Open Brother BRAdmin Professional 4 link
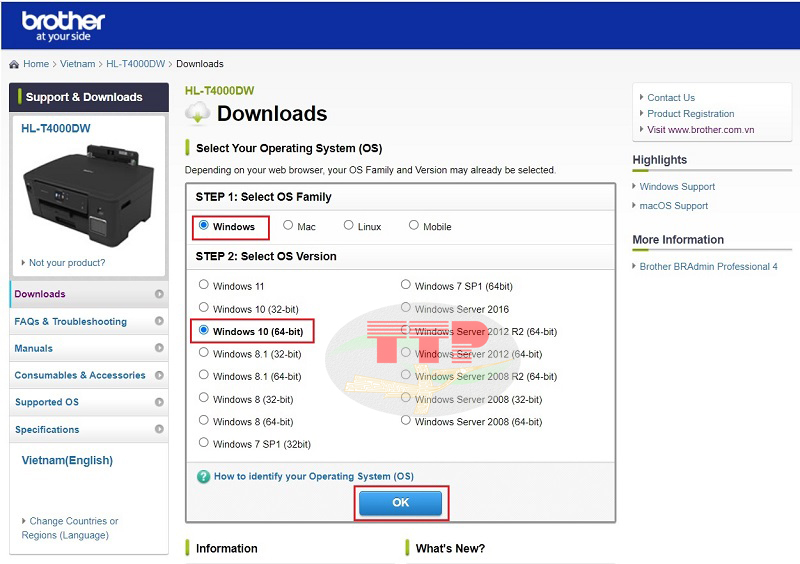This screenshot has width=800, height=564. point(709,266)
